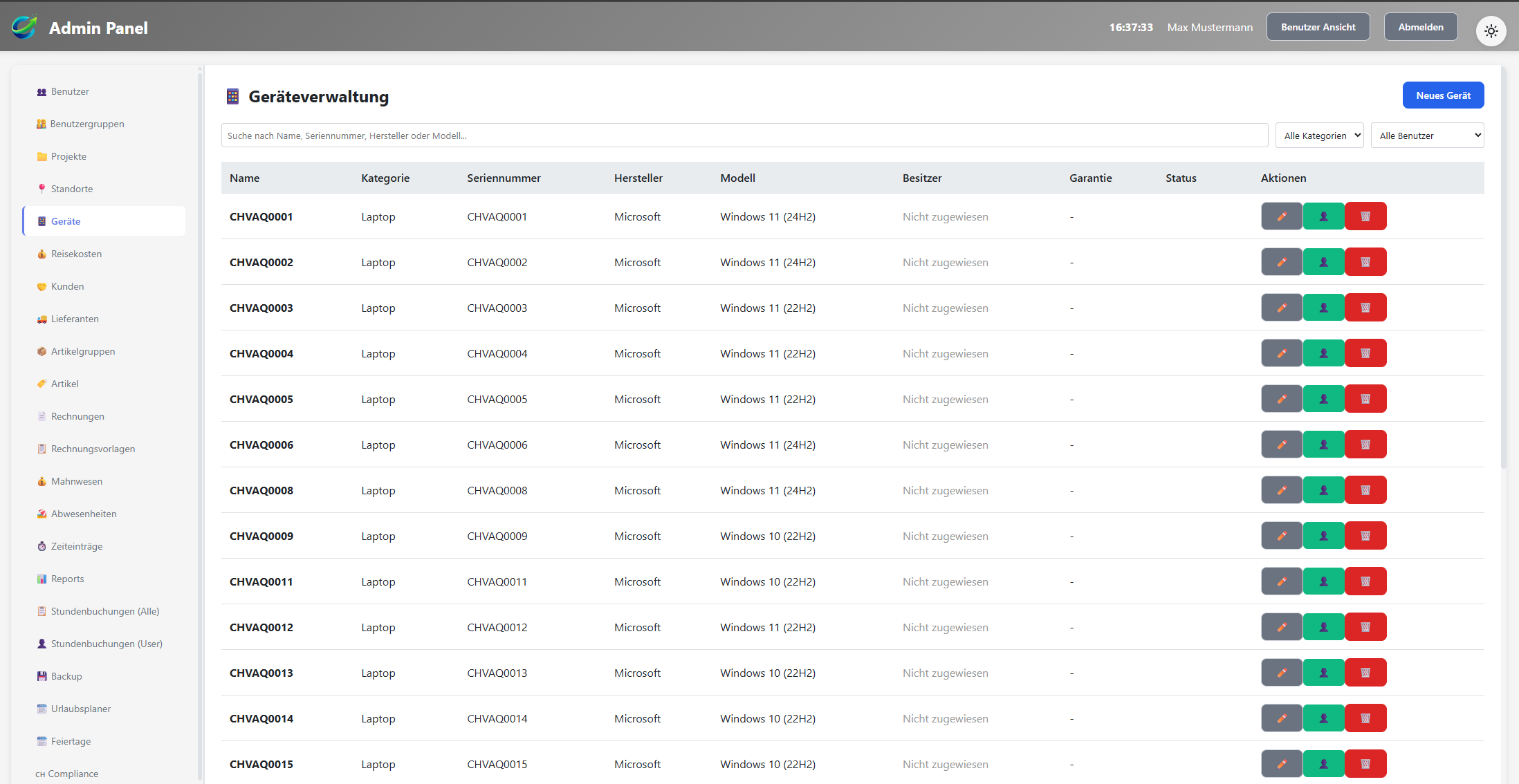Click the edit pencil icon for CHVAQ0009

pyautogui.click(x=1281, y=536)
